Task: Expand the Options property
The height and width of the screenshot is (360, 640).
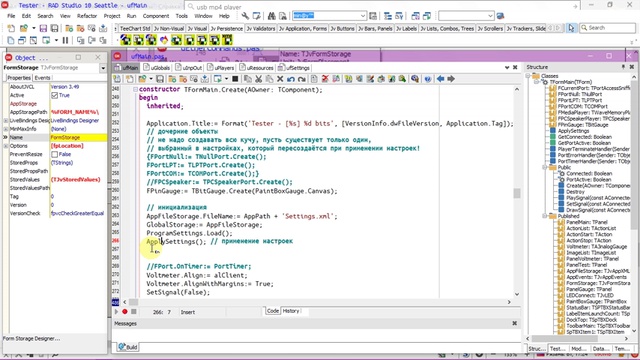Action: pyautogui.click(x=6, y=146)
